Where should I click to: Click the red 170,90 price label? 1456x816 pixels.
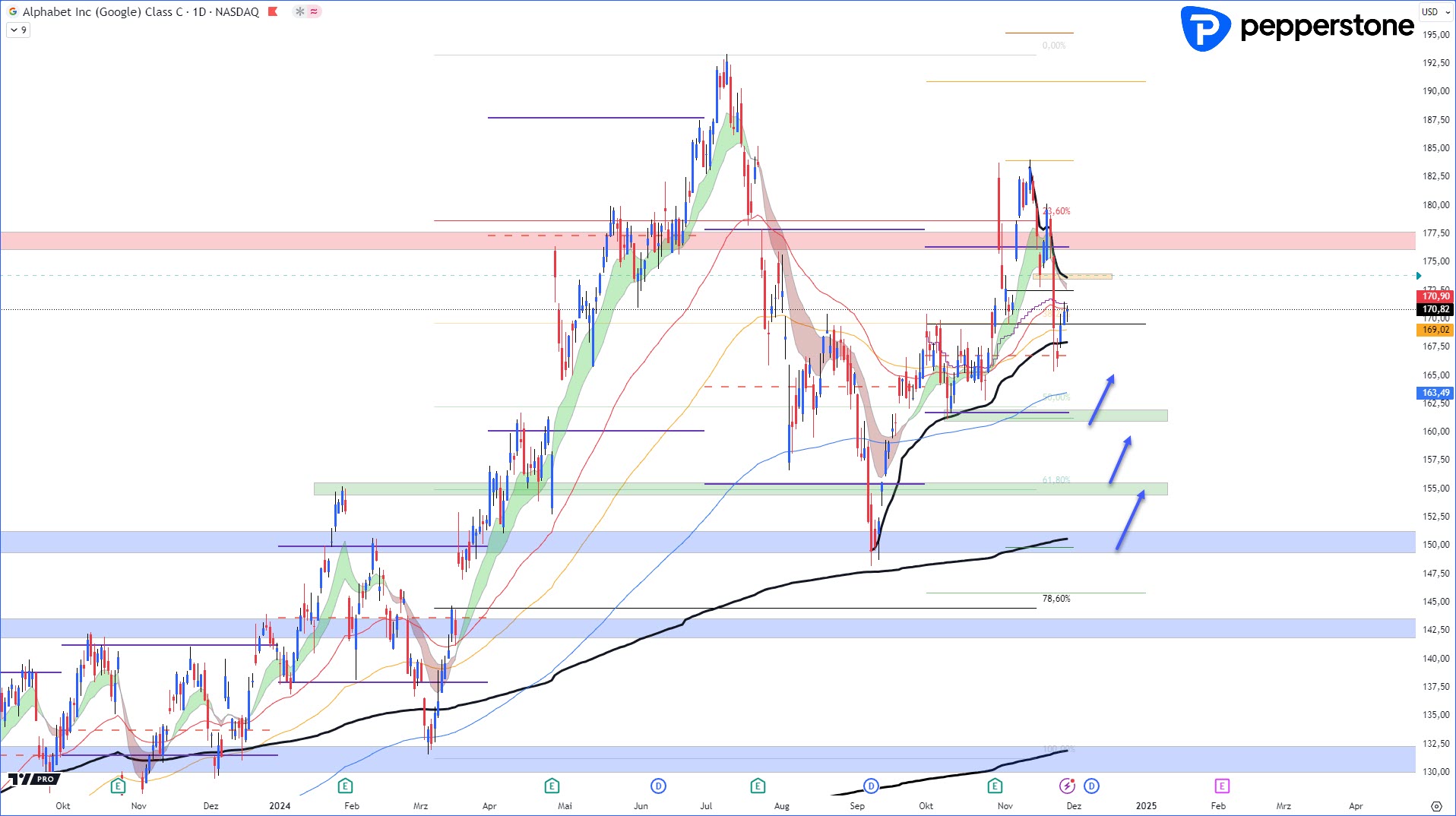tap(1435, 296)
